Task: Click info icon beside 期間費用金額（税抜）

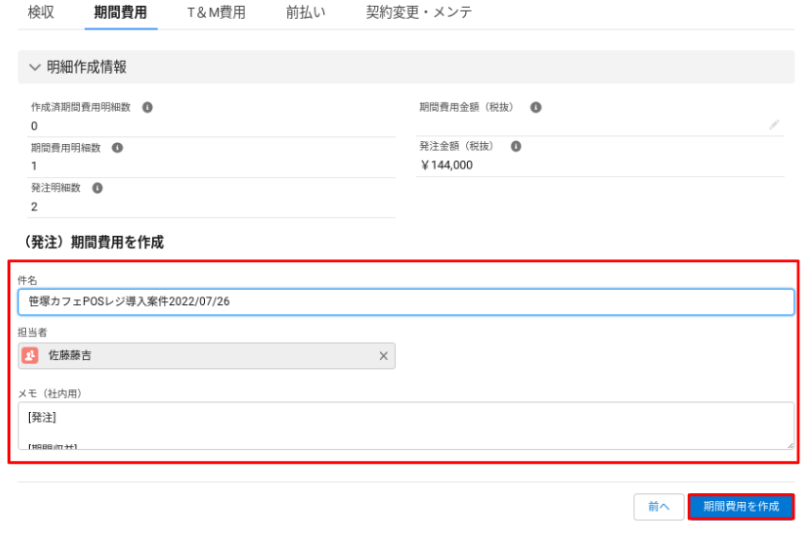Action: tap(535, 107)
